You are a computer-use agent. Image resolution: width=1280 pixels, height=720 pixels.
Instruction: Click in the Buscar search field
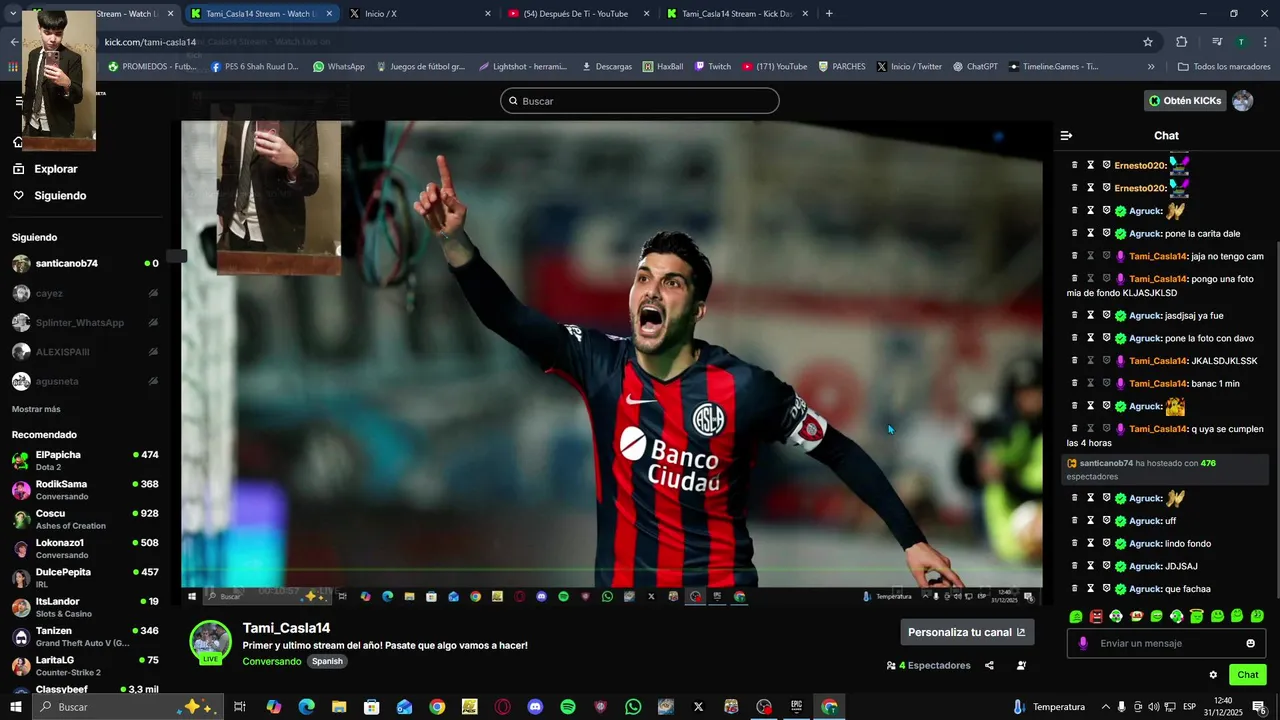pyautogui.click(x=640, y=101)
